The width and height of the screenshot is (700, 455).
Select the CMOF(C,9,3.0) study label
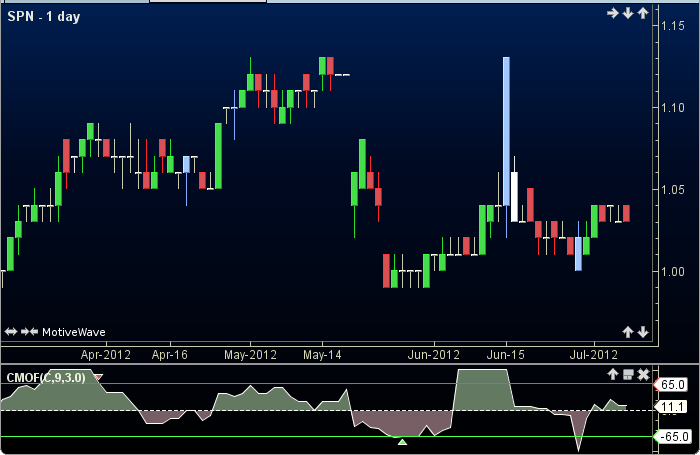tap(46, 378)
